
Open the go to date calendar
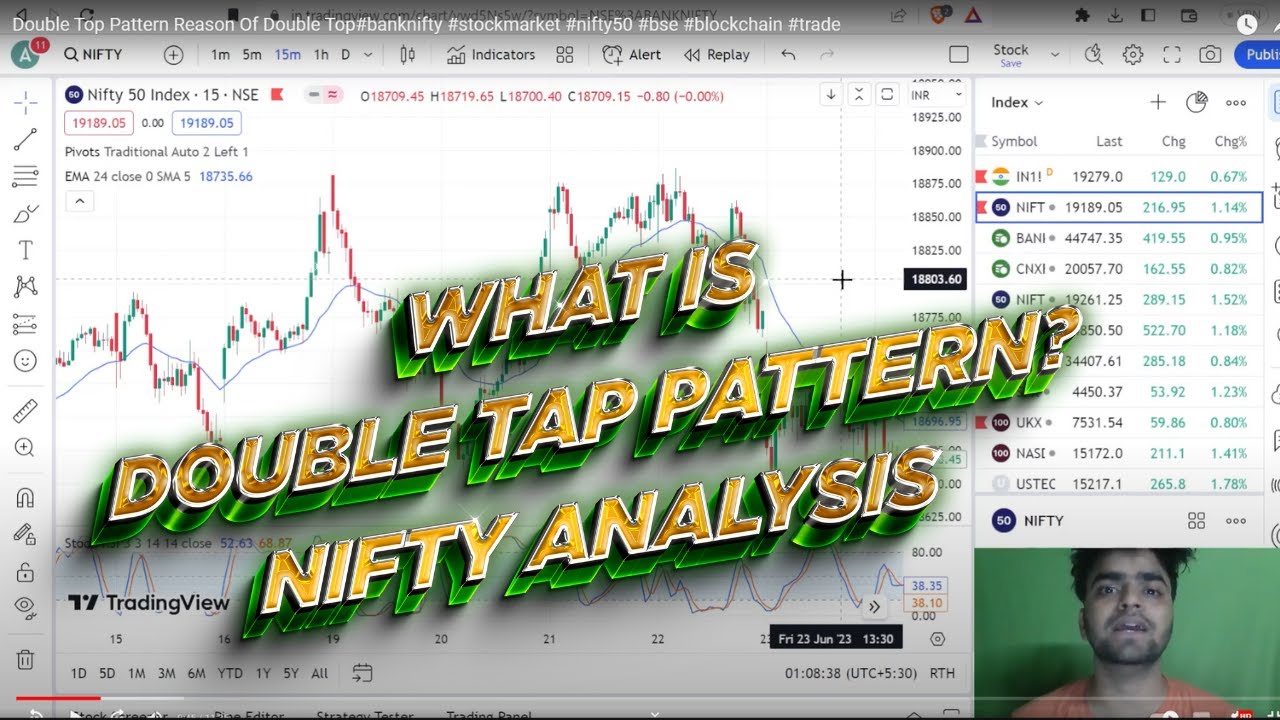[362, 673]
